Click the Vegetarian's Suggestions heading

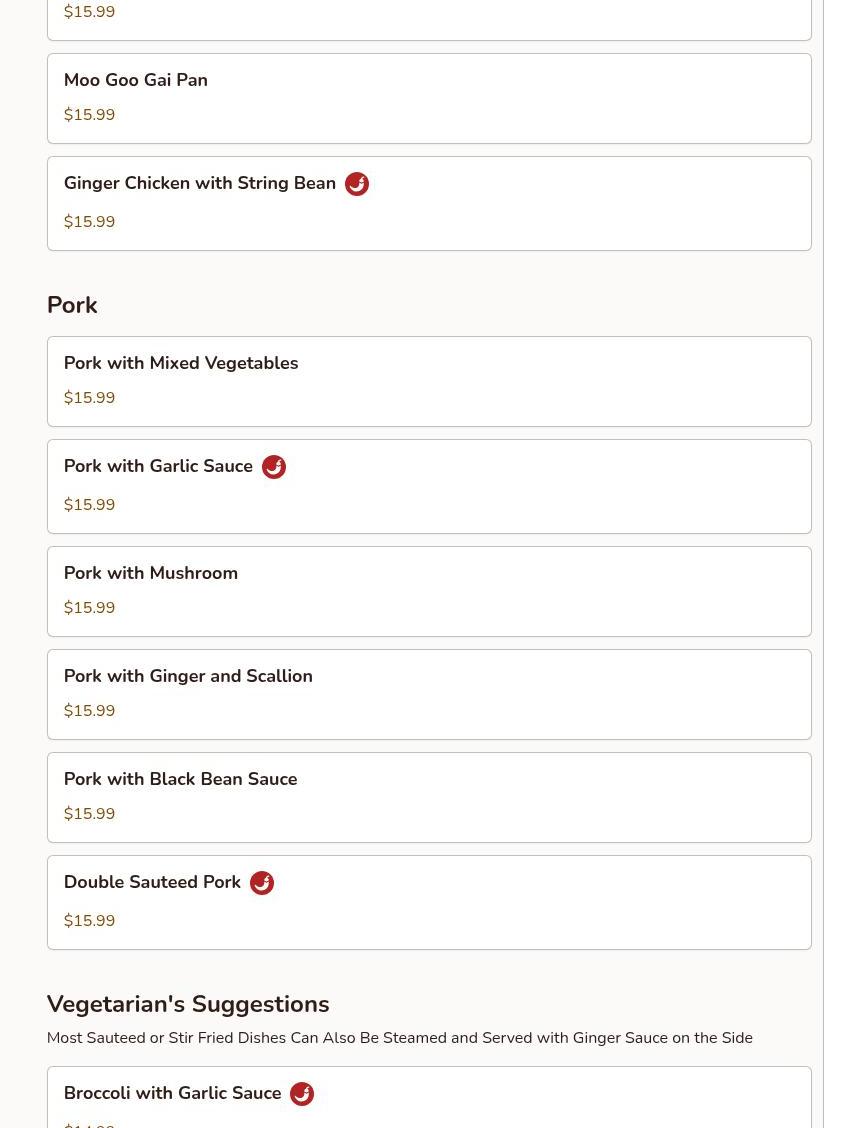pyautogui.click(x=188, y=1004)
